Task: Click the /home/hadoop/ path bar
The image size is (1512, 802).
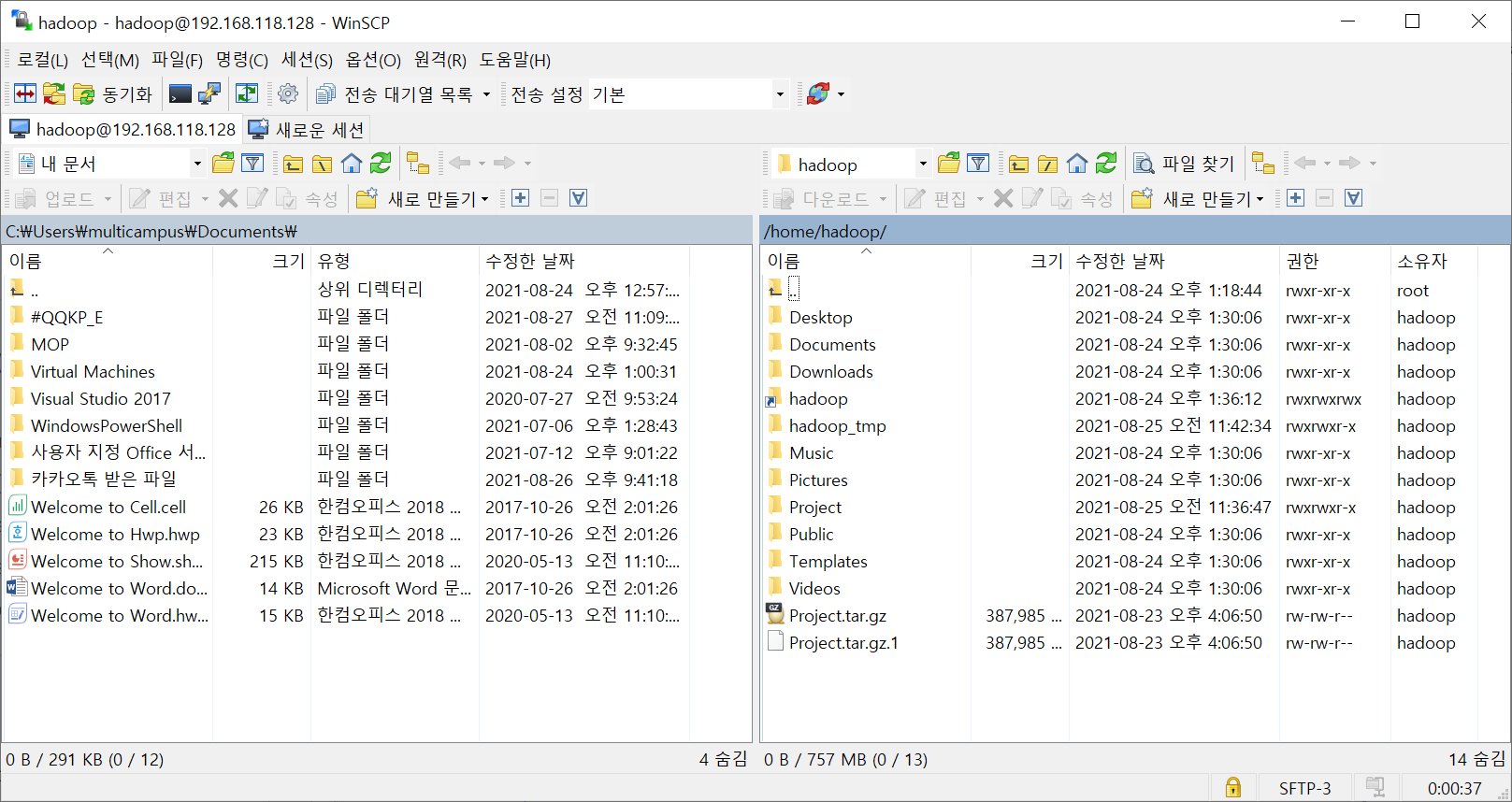Action: pyautogui.click(x=1135, y=231)
